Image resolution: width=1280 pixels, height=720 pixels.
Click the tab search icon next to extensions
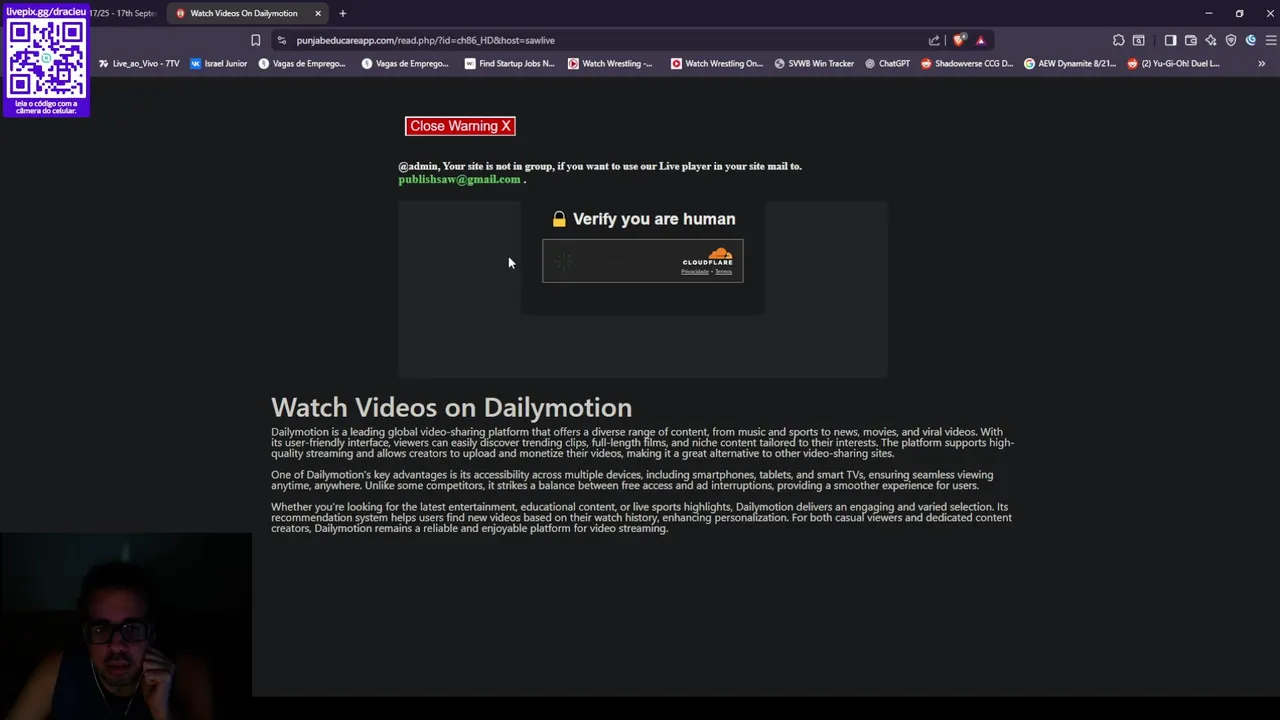(1138, 40)
